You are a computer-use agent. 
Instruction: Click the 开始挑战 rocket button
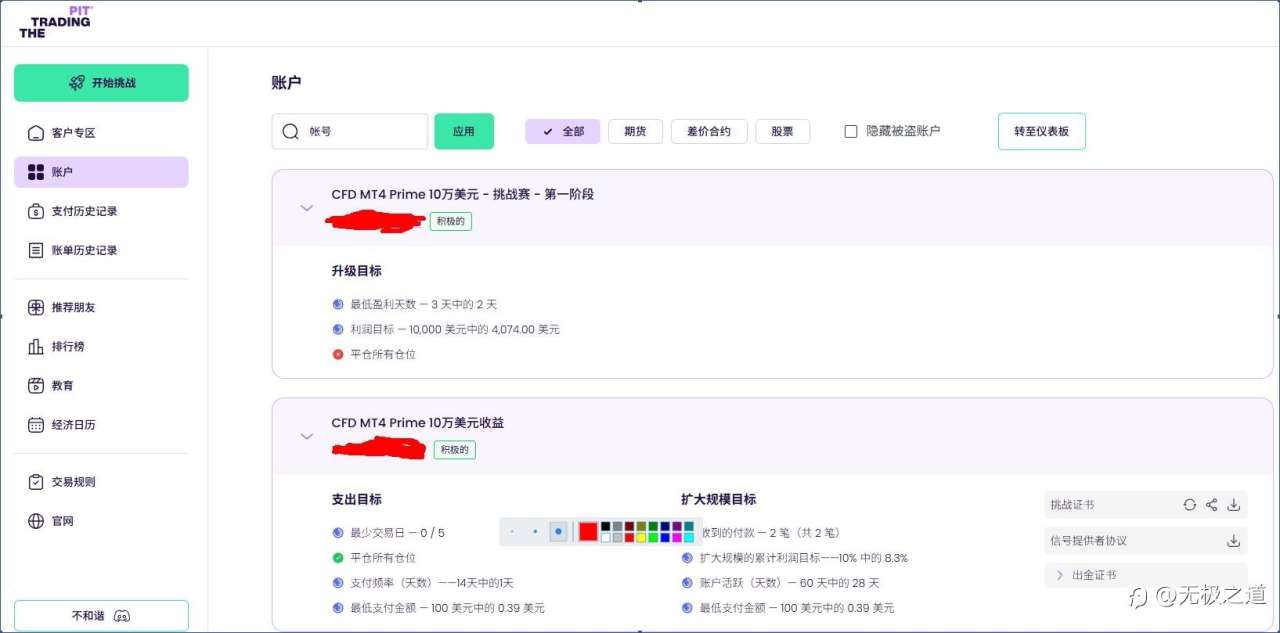(x=101, y=83)
